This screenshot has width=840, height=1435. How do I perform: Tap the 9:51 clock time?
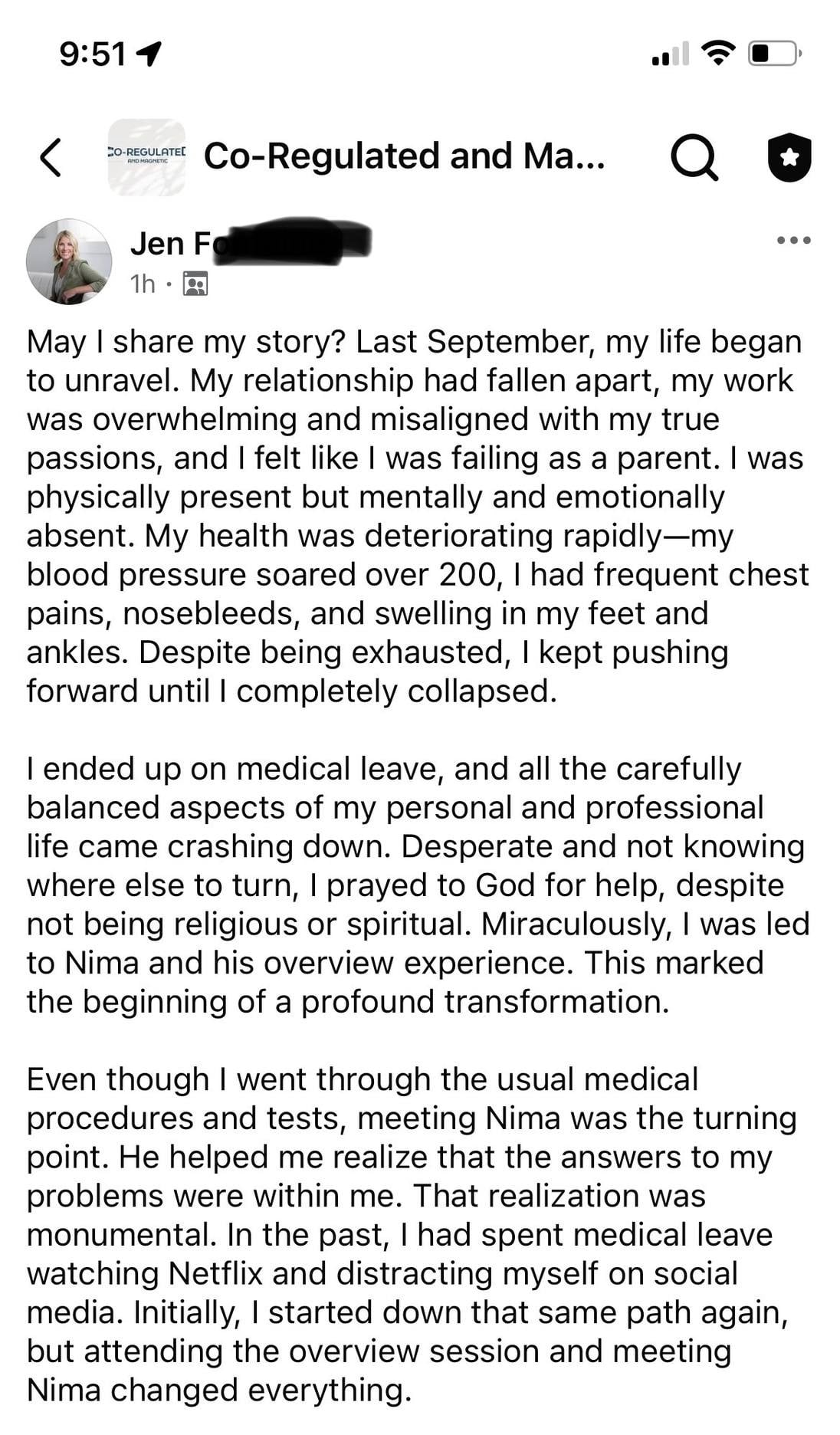[x=92, y=54]
